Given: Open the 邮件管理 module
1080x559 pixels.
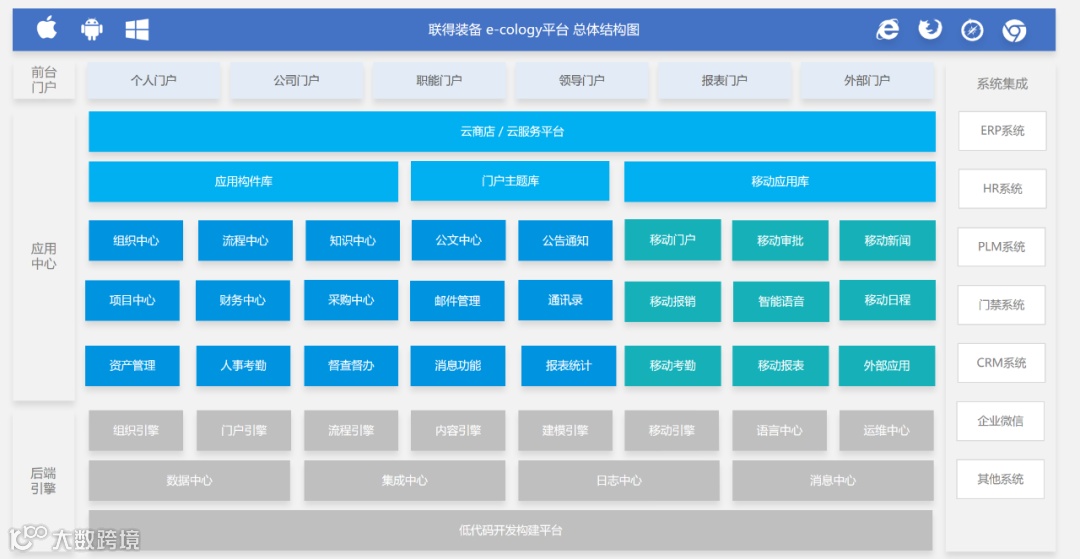Looking at the screenshot, I should 457,301.
